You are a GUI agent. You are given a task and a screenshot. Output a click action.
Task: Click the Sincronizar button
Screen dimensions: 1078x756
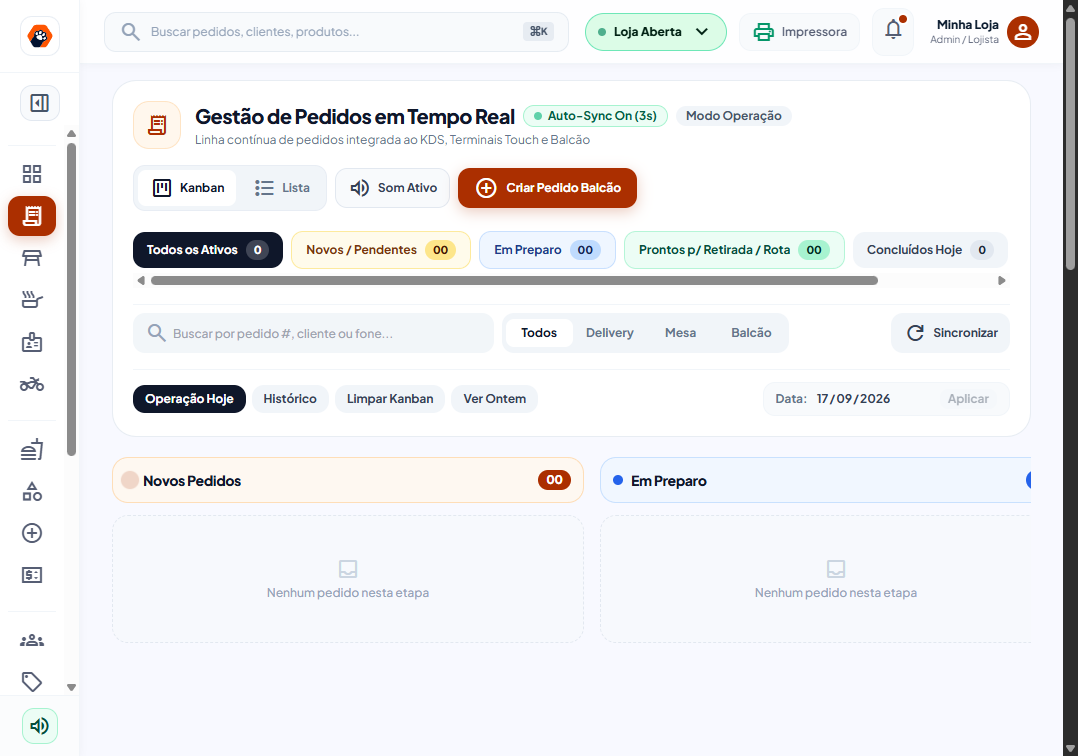pos(951,333)
